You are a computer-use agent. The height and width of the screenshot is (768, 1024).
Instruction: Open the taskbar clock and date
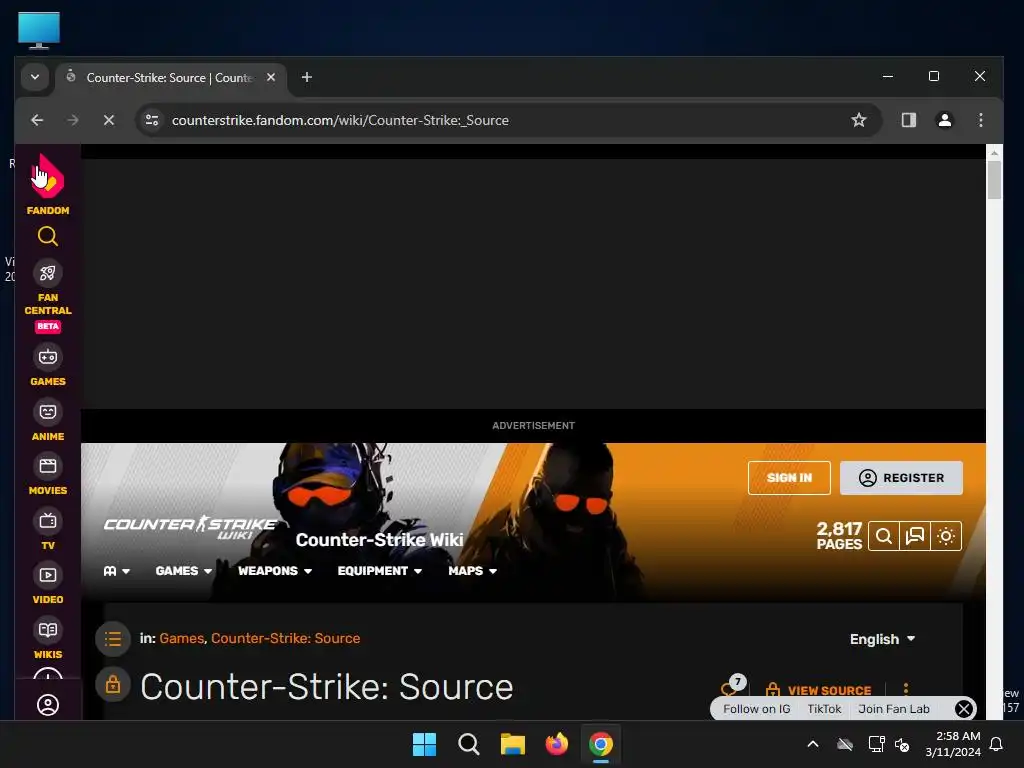point(953,744)
